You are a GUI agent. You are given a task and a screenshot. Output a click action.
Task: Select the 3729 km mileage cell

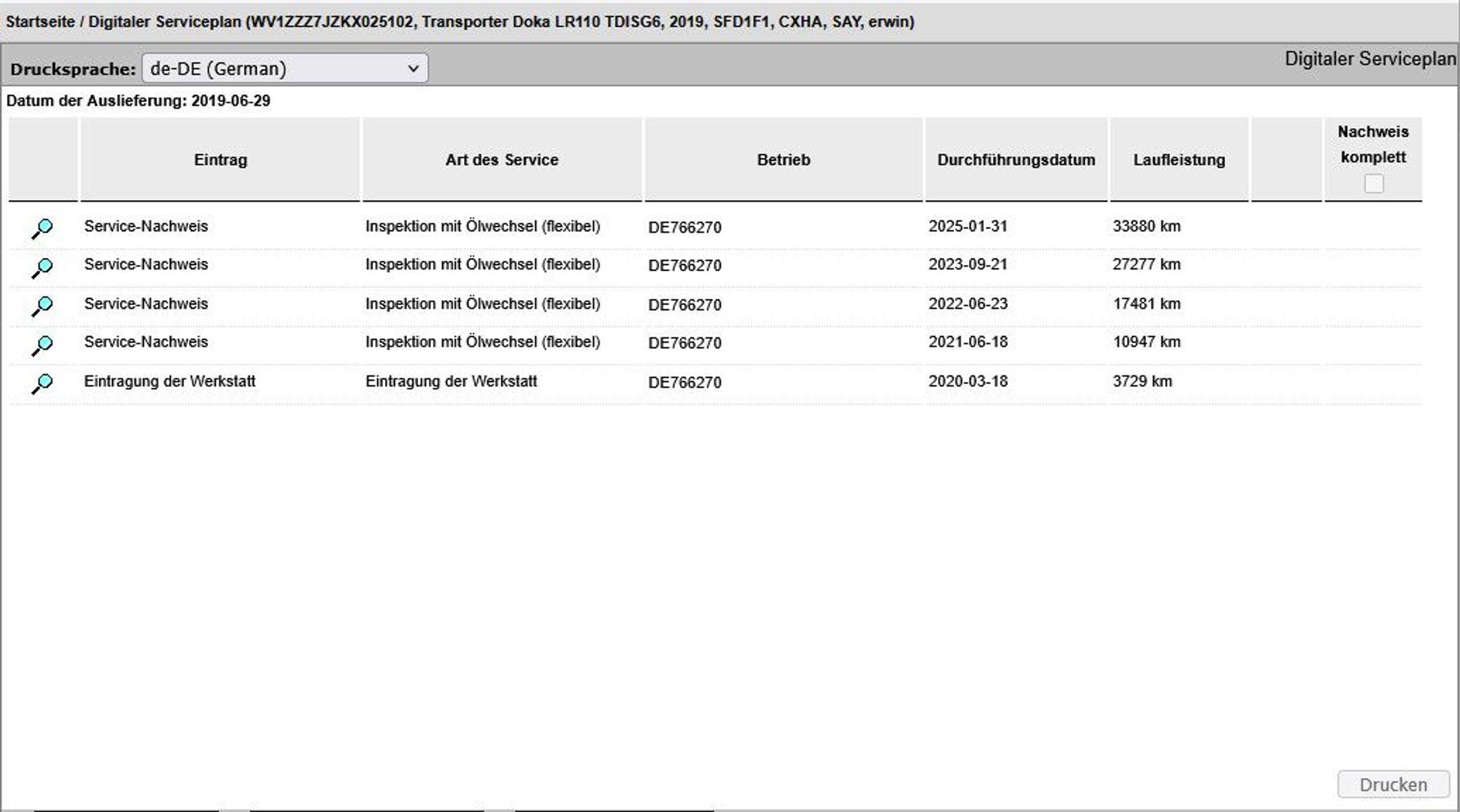[x=1142, y=381]
